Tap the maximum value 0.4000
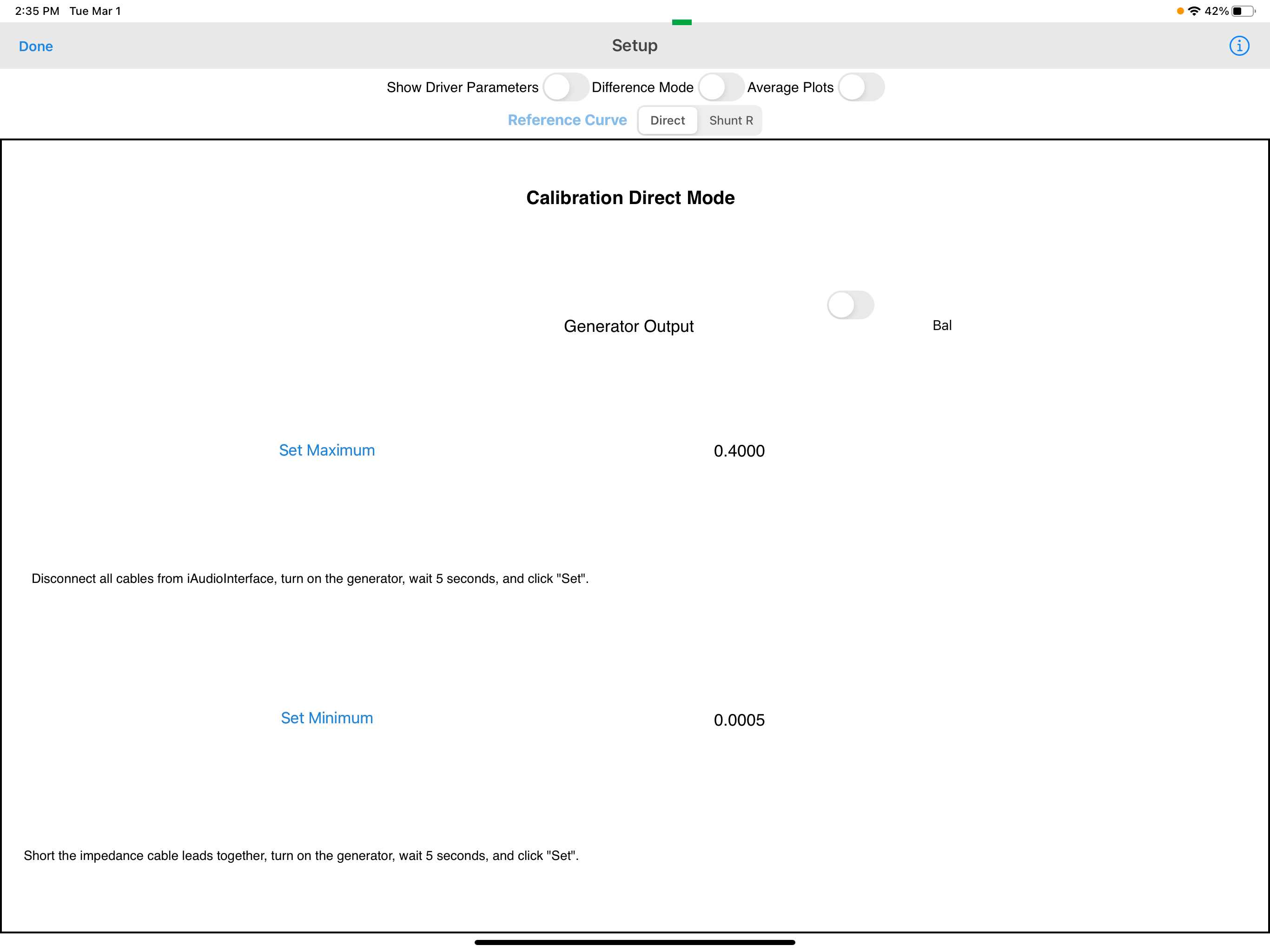The height and width of the screenshot is (952, 1270). [739, 451]
